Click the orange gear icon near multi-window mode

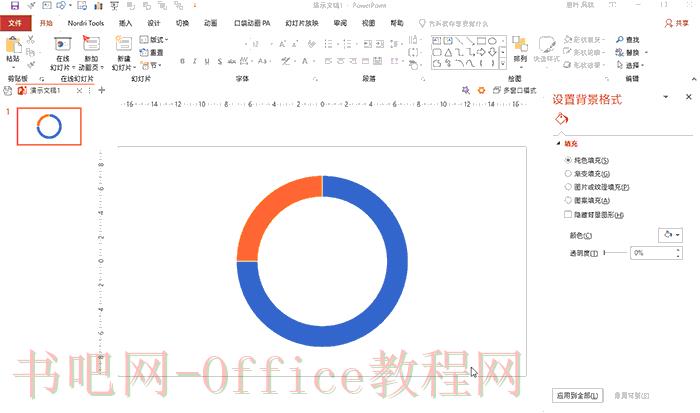tap(481, 90)
